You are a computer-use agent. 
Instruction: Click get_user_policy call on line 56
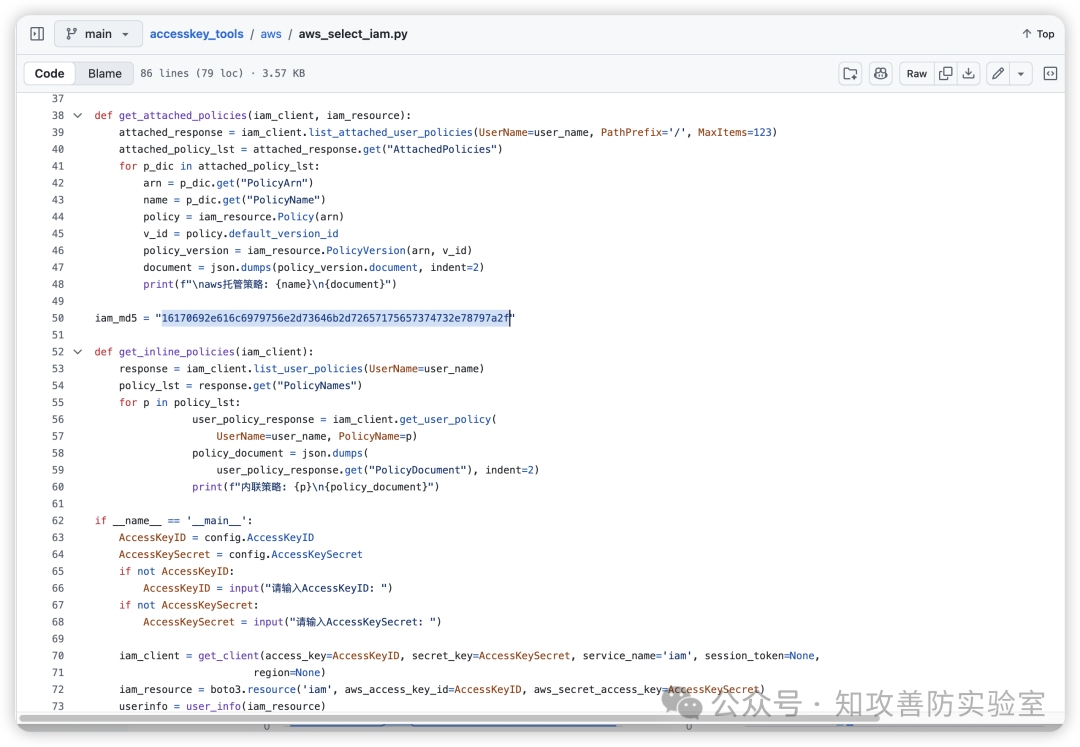point(445,419)
